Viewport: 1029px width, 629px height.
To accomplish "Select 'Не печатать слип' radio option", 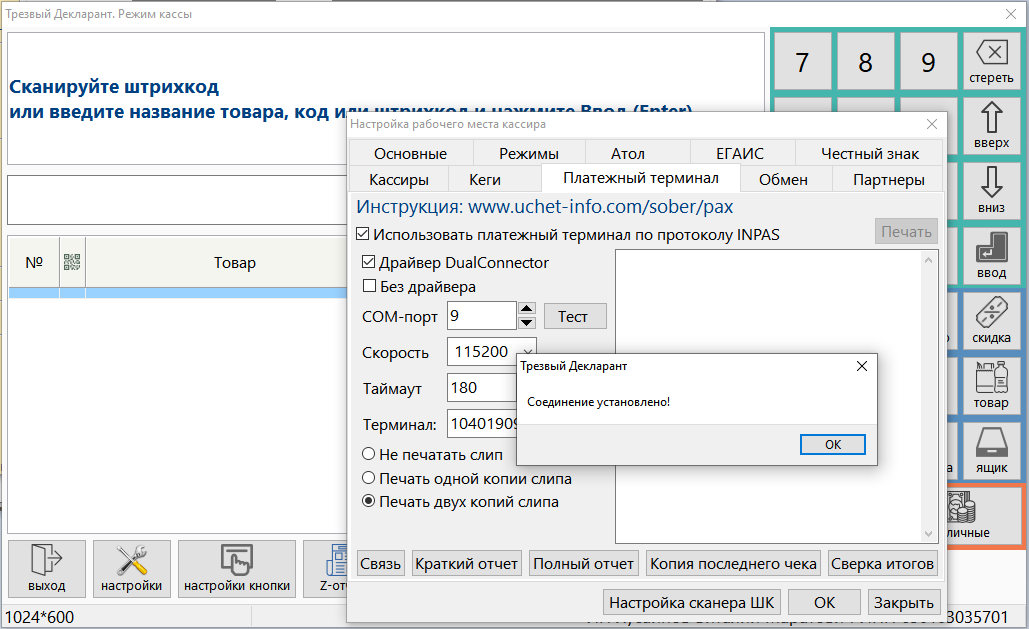I will (369, 454).
